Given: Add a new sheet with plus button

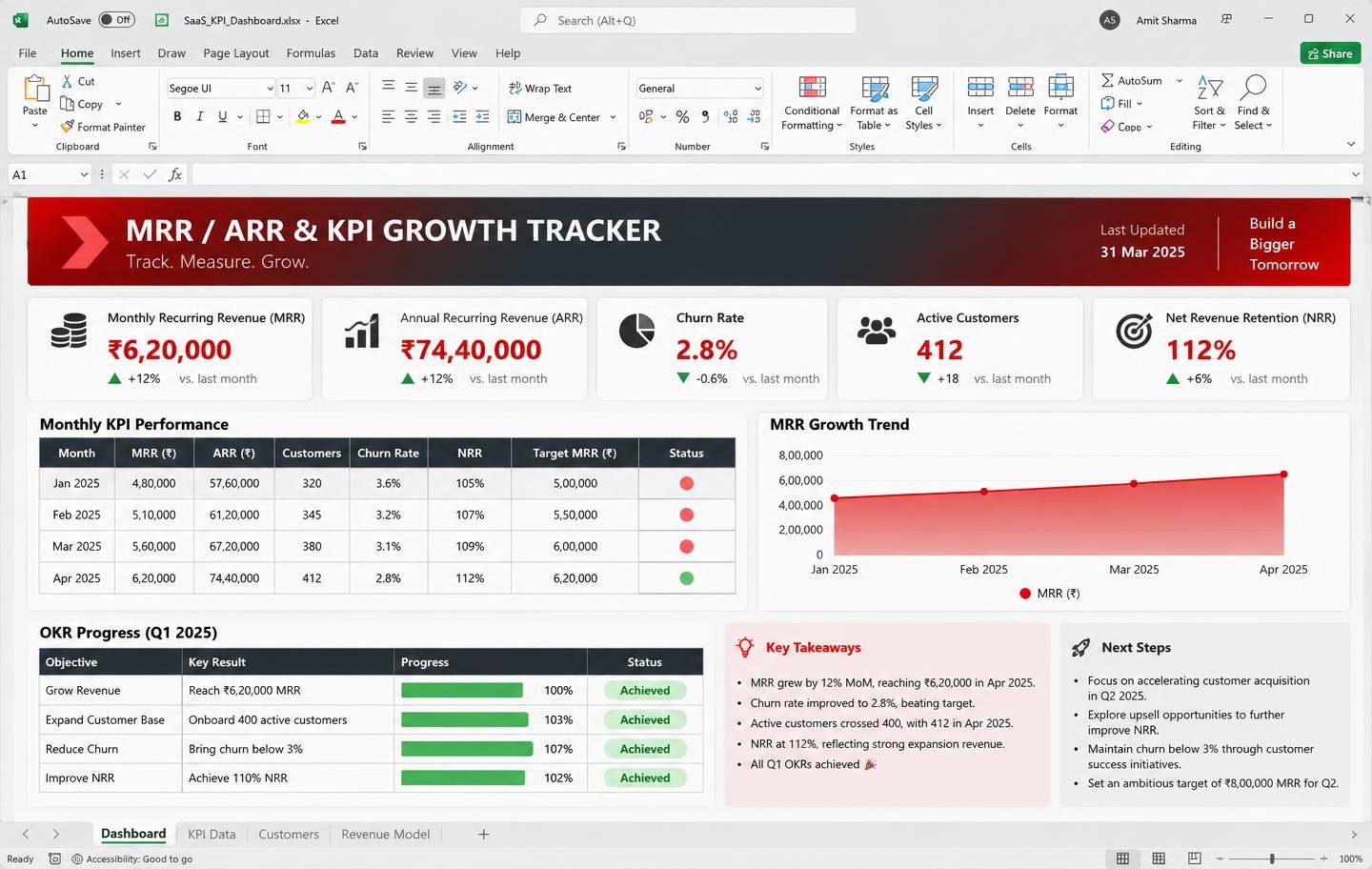Looking at the screenshot, I should tap(483, 834).
